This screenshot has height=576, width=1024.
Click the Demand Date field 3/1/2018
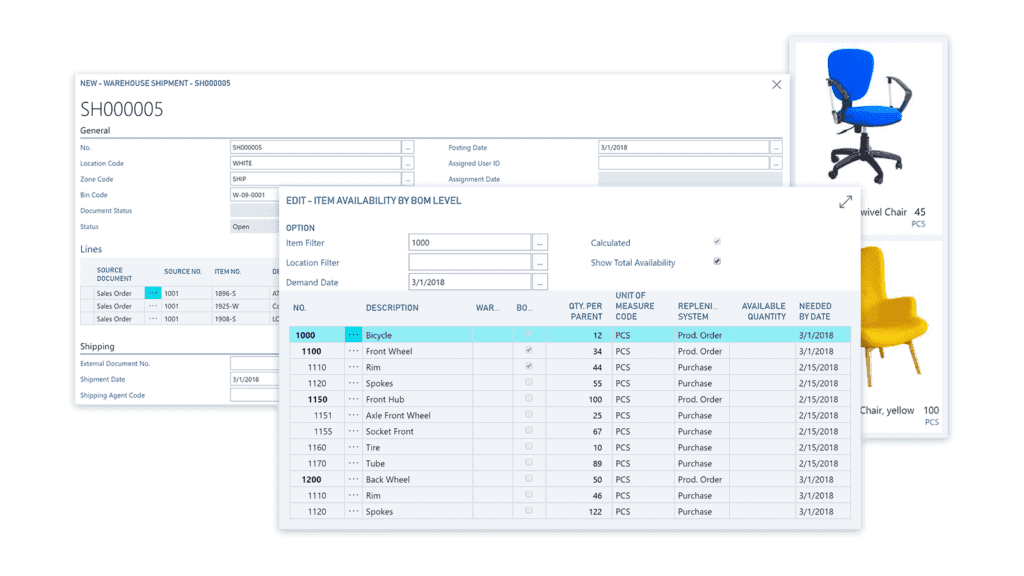(470, 282)
